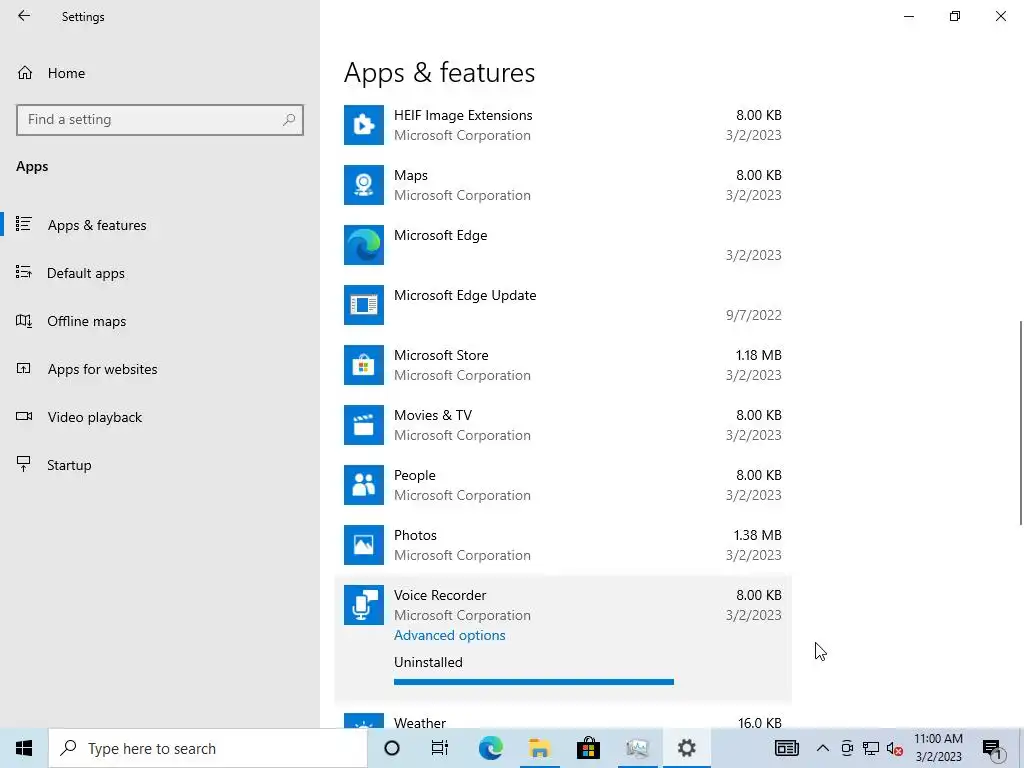Open the Windows Start menu
Image resolution: width=1024 pixels, height=768 pixels.
(x=24, y=748)
